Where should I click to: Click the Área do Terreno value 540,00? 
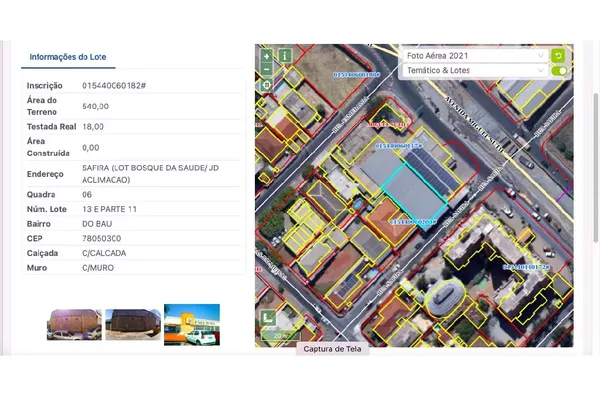(x=95, y=106)
